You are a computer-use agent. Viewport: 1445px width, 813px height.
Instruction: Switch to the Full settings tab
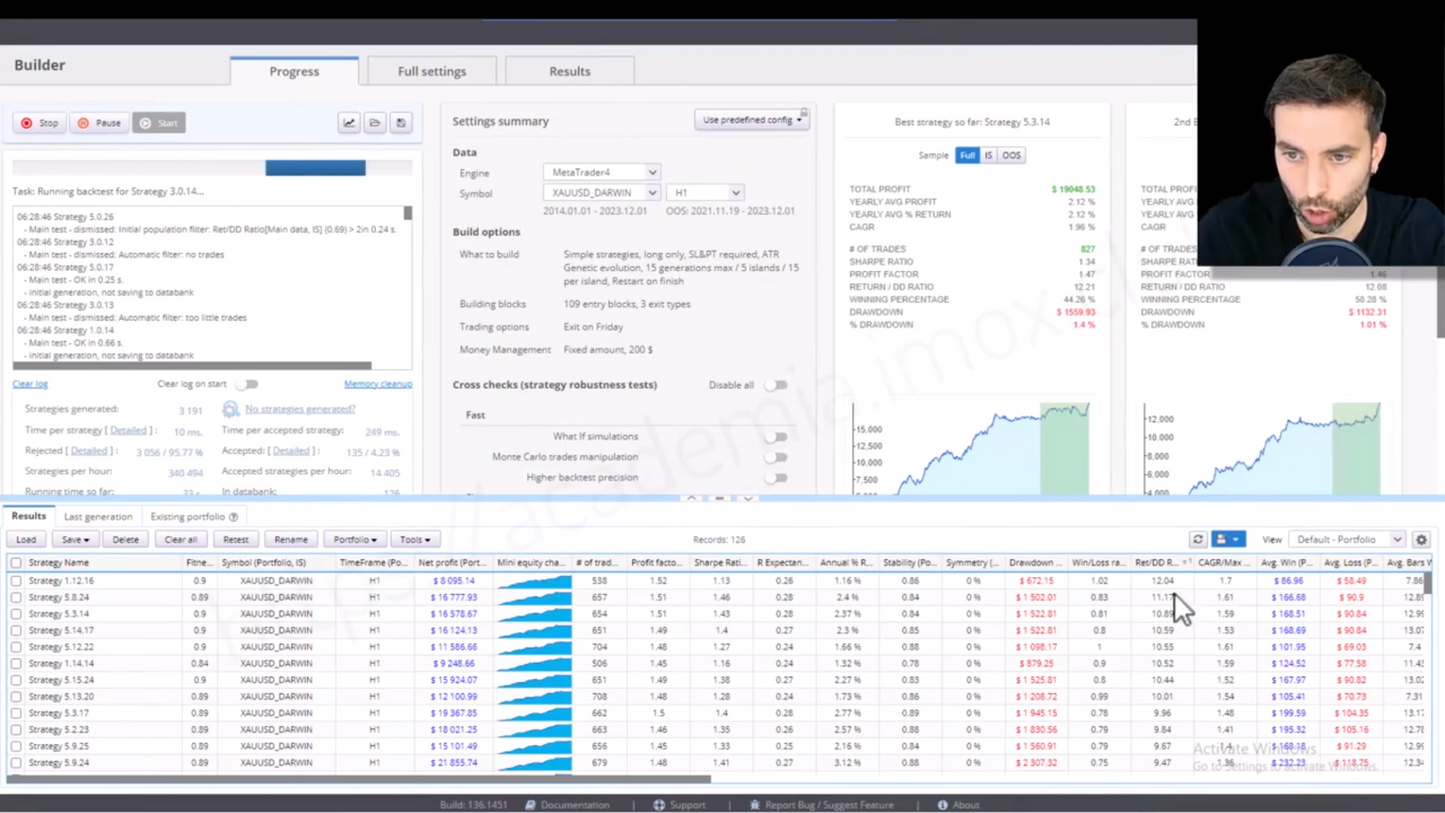tap(432, 71)
